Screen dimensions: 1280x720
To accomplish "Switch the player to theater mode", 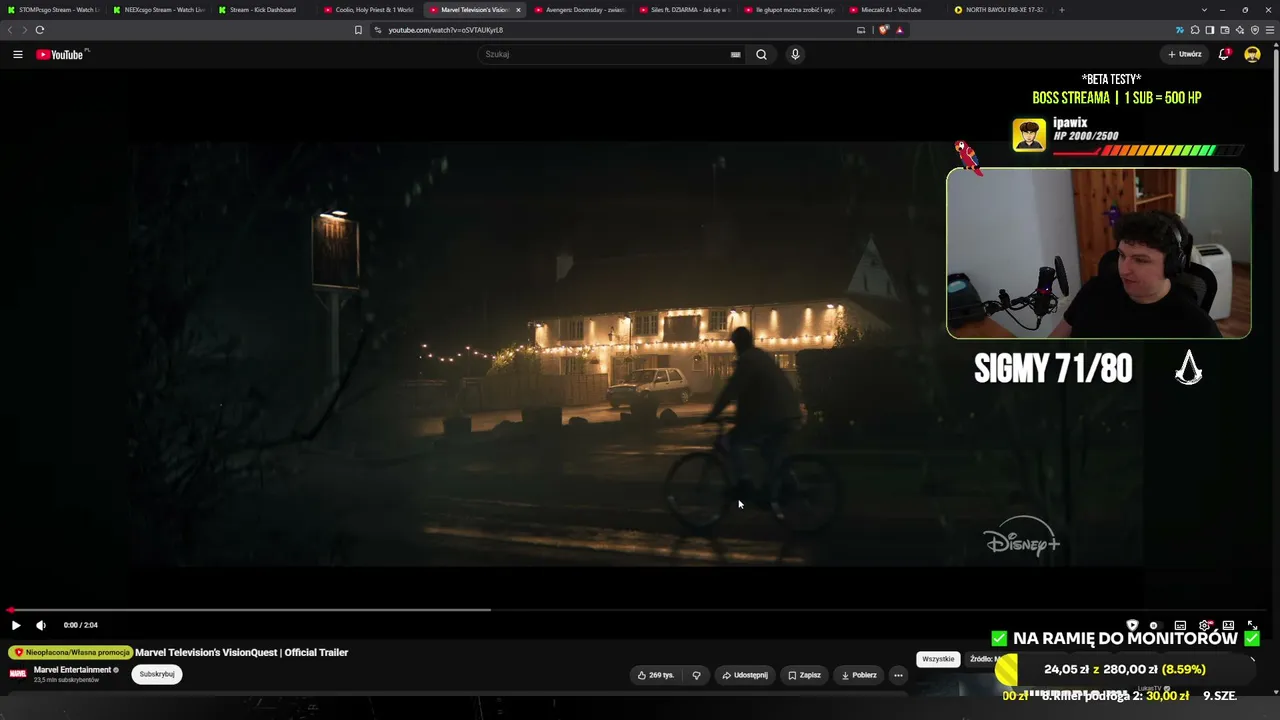I will click(x=1228, y=626).
